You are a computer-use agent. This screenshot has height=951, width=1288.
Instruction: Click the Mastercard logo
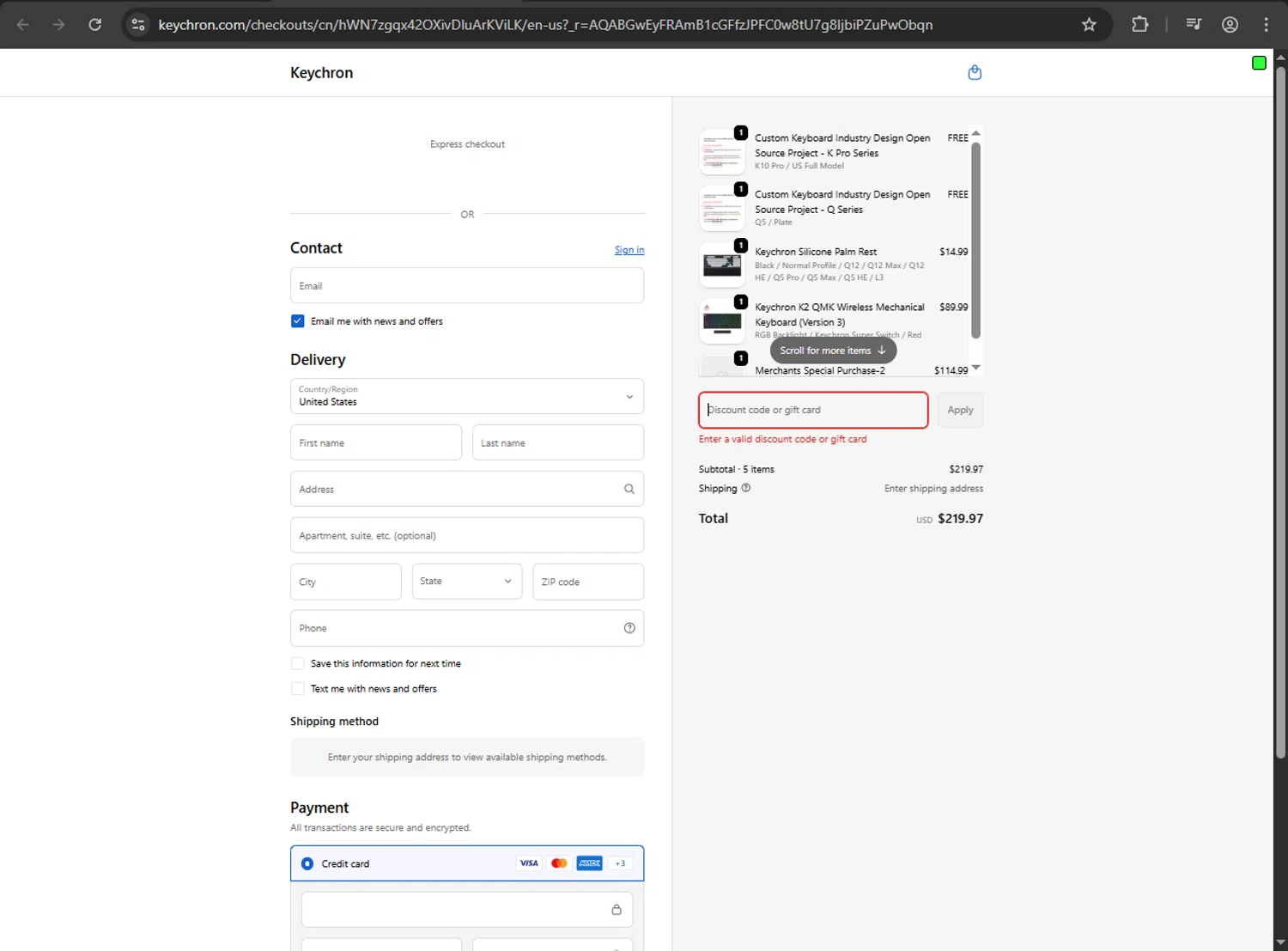pos(559,863)
